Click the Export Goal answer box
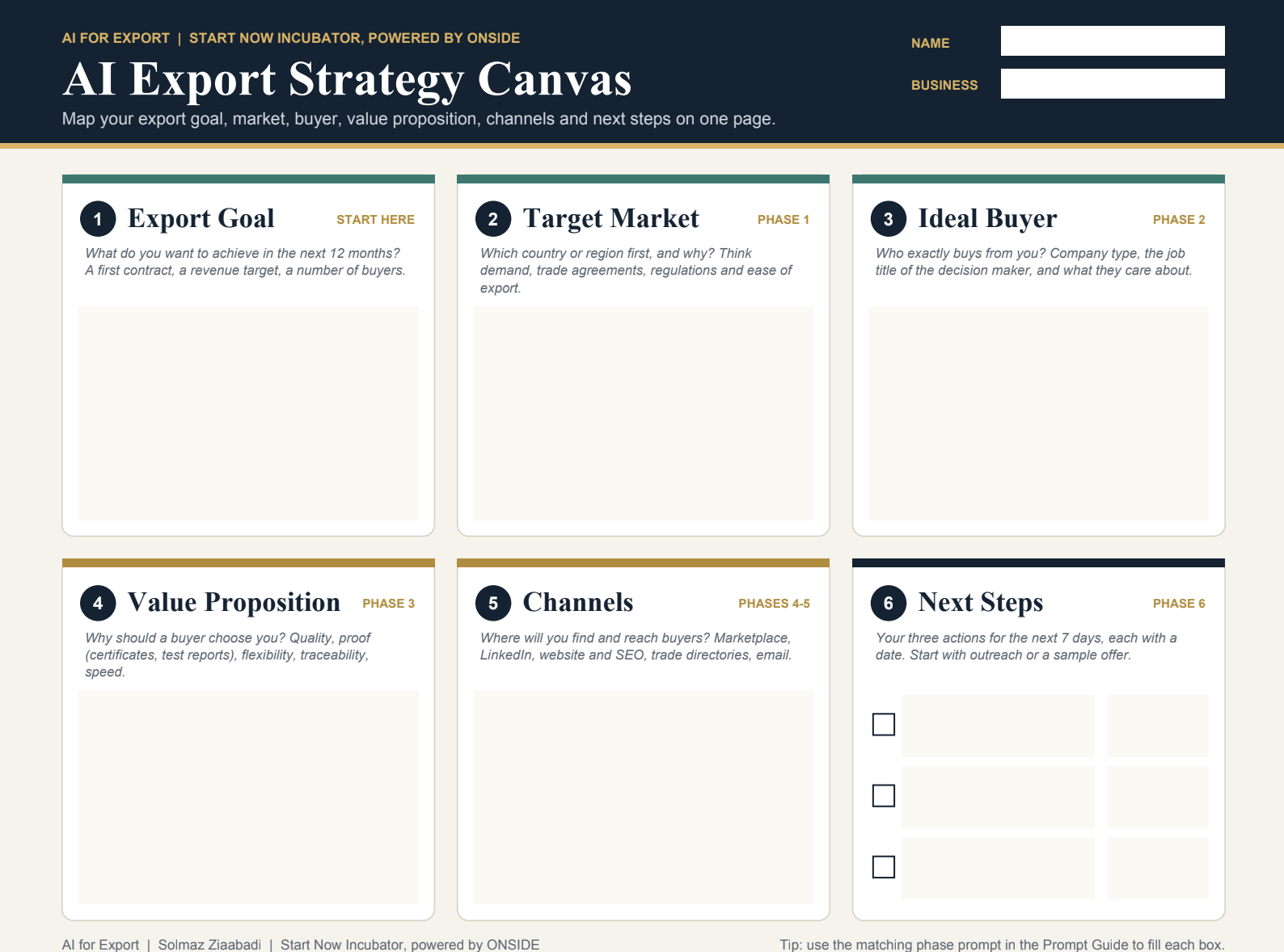The image size is (1284, 952). coord(248,413)
